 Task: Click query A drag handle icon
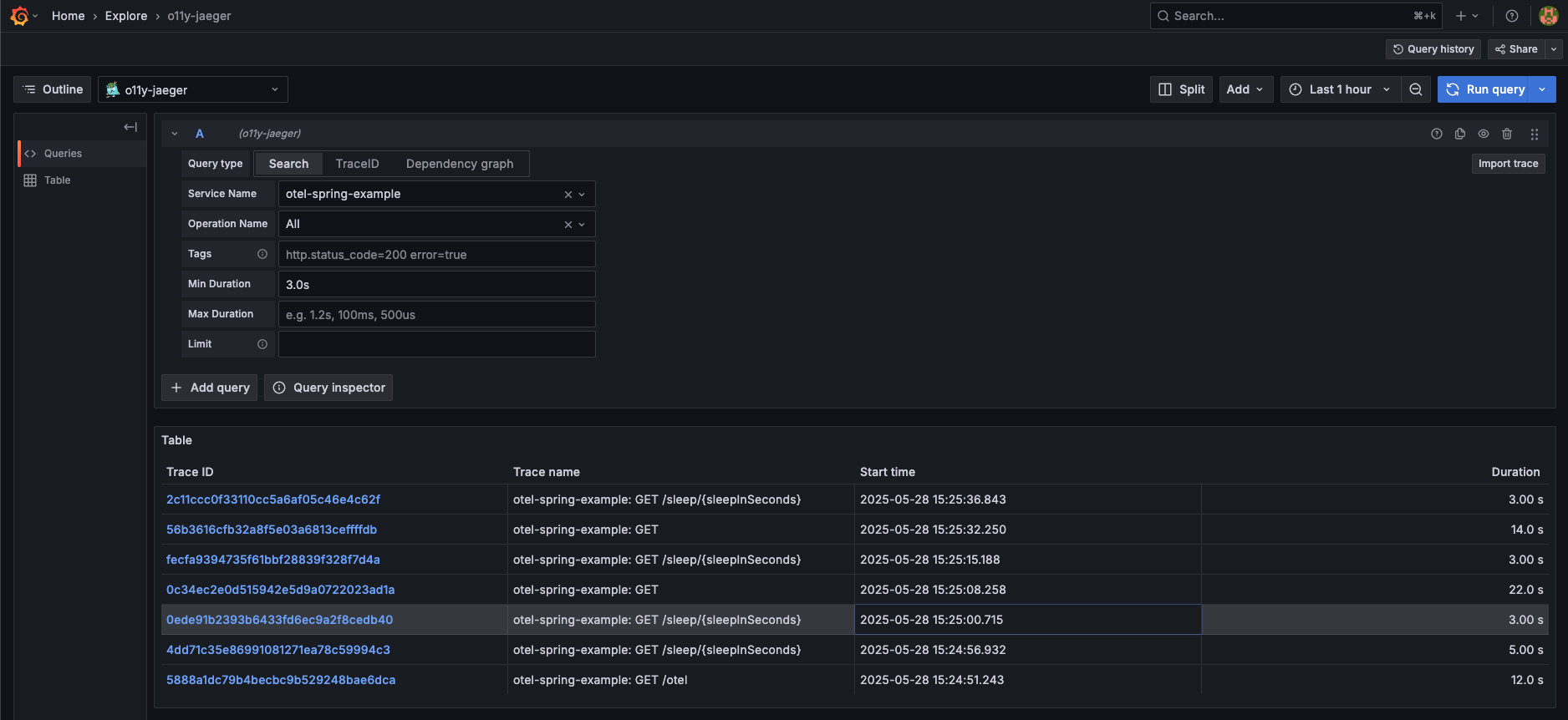click(x=1535, y=134)
